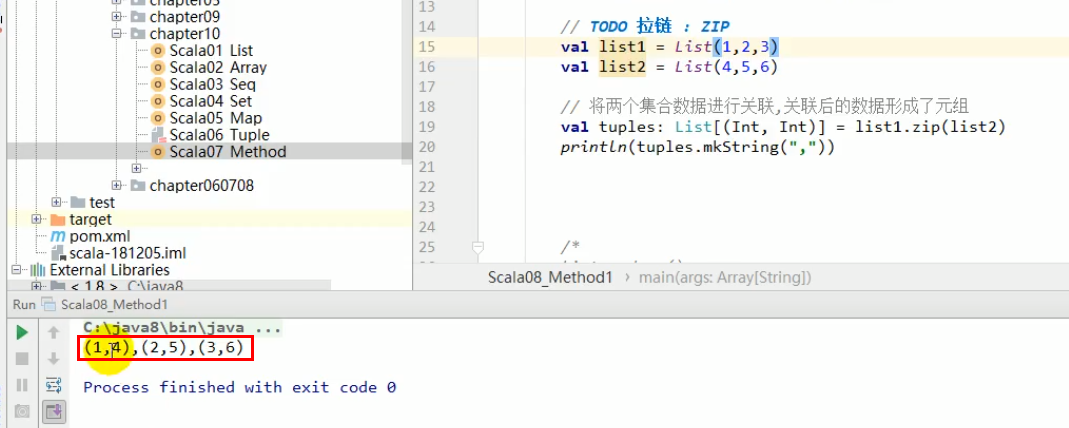Viewport: 1069px width, 428px height.
Task: Click the gutter at line number 19
Action: (x=427, y=127)
